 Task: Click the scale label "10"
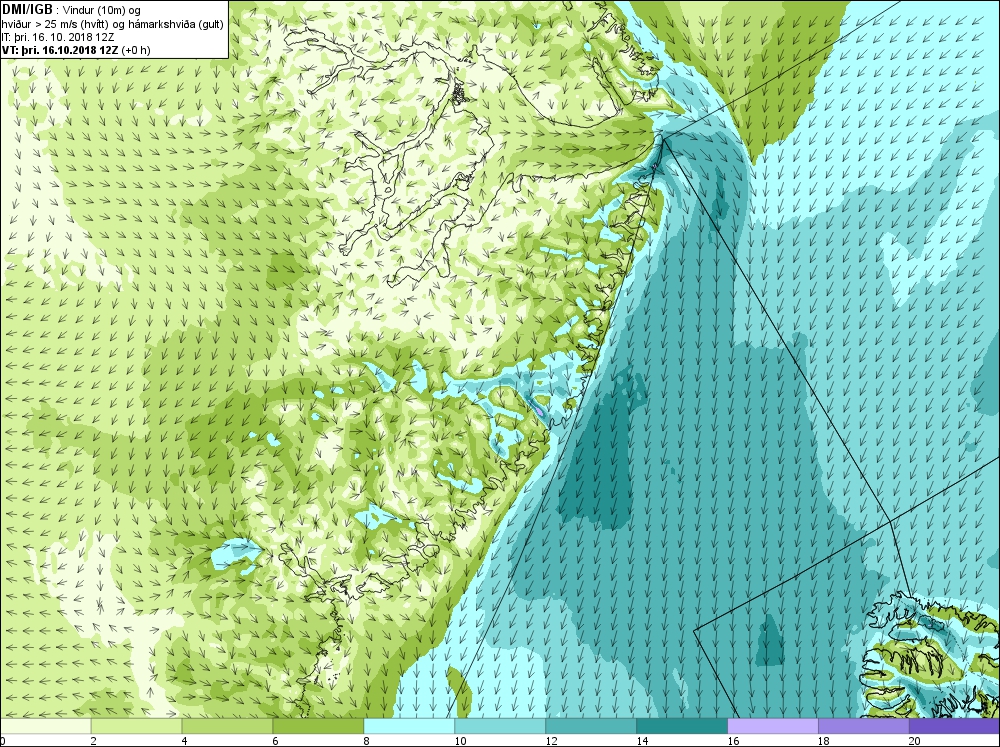[x=460, y=741]
